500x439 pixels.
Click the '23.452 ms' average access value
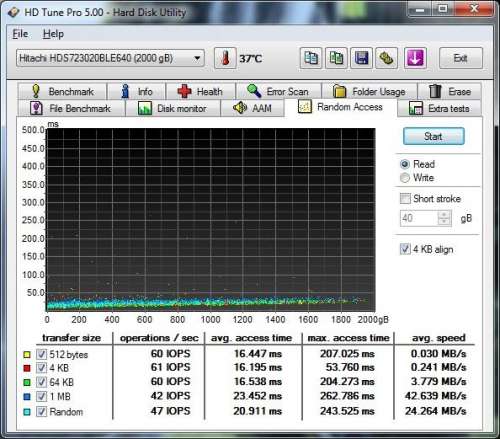[x=258, y=396]
